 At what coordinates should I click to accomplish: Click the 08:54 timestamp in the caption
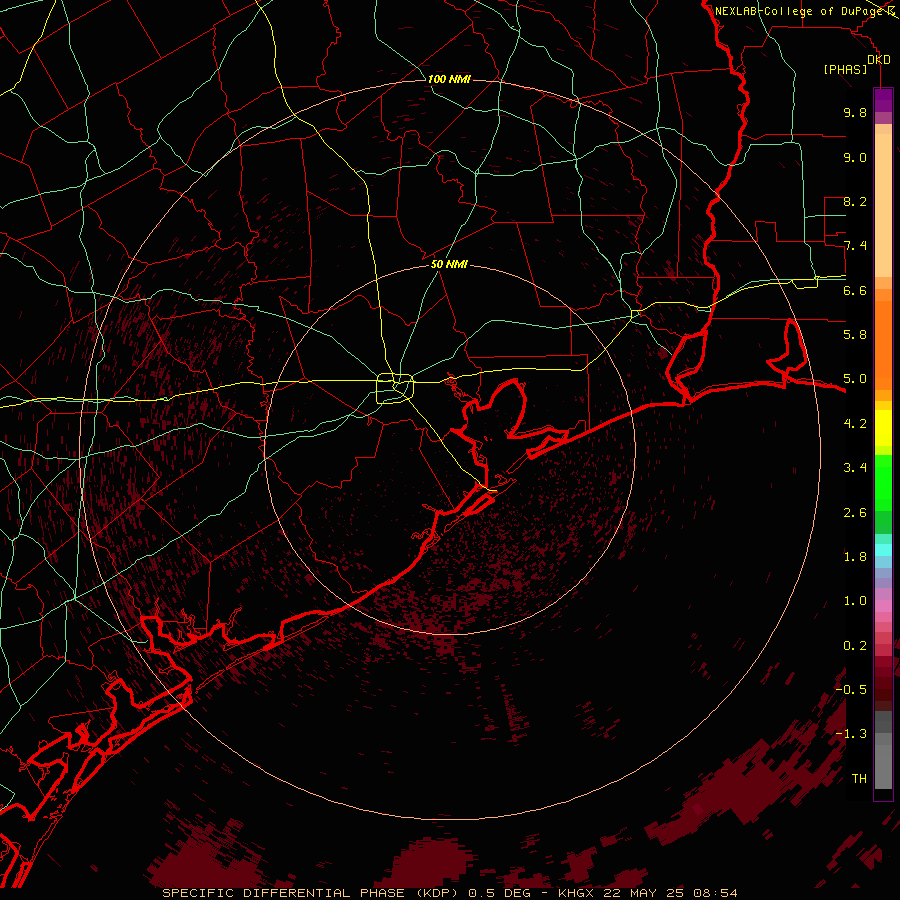click(x=715, y=893)
